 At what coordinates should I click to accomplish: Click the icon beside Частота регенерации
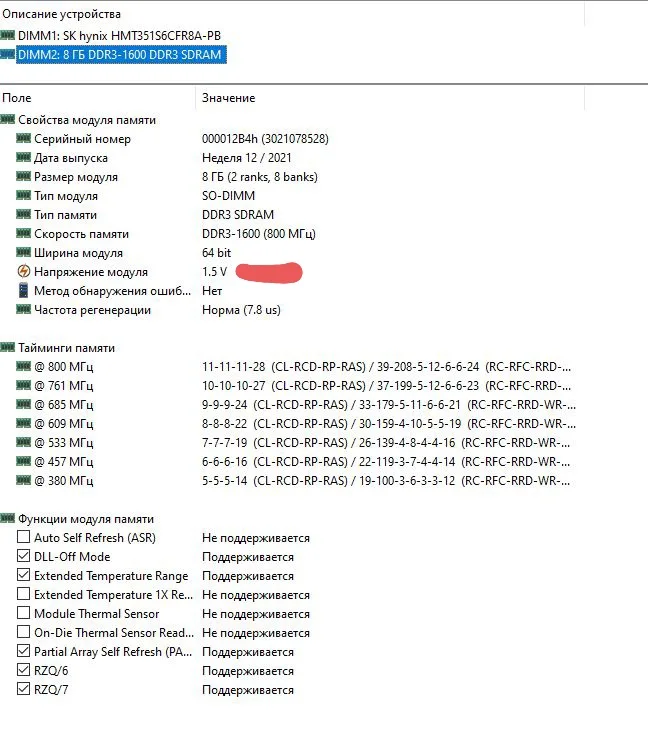point(23,309)
